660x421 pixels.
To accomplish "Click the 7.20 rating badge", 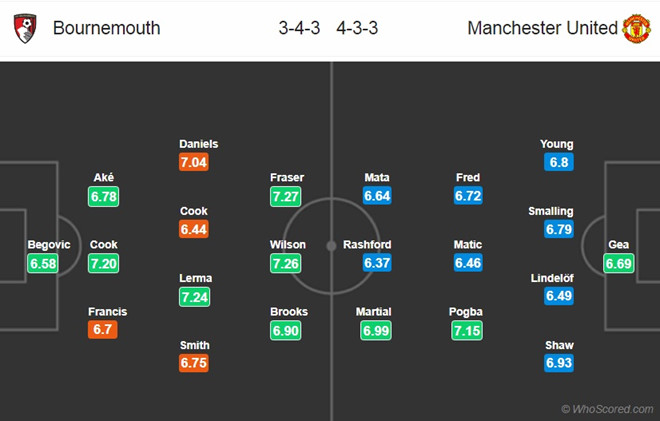I will (x=104, y=263).
